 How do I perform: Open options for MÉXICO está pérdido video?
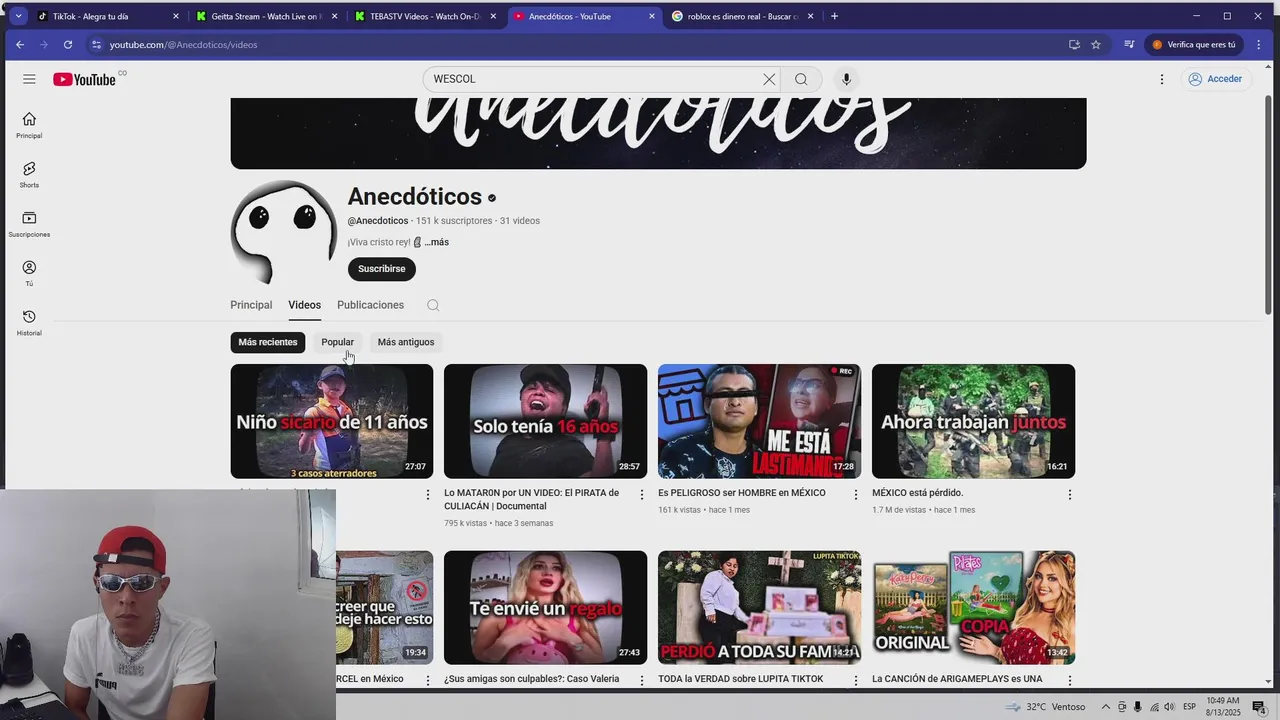[x=1070, y=495]
